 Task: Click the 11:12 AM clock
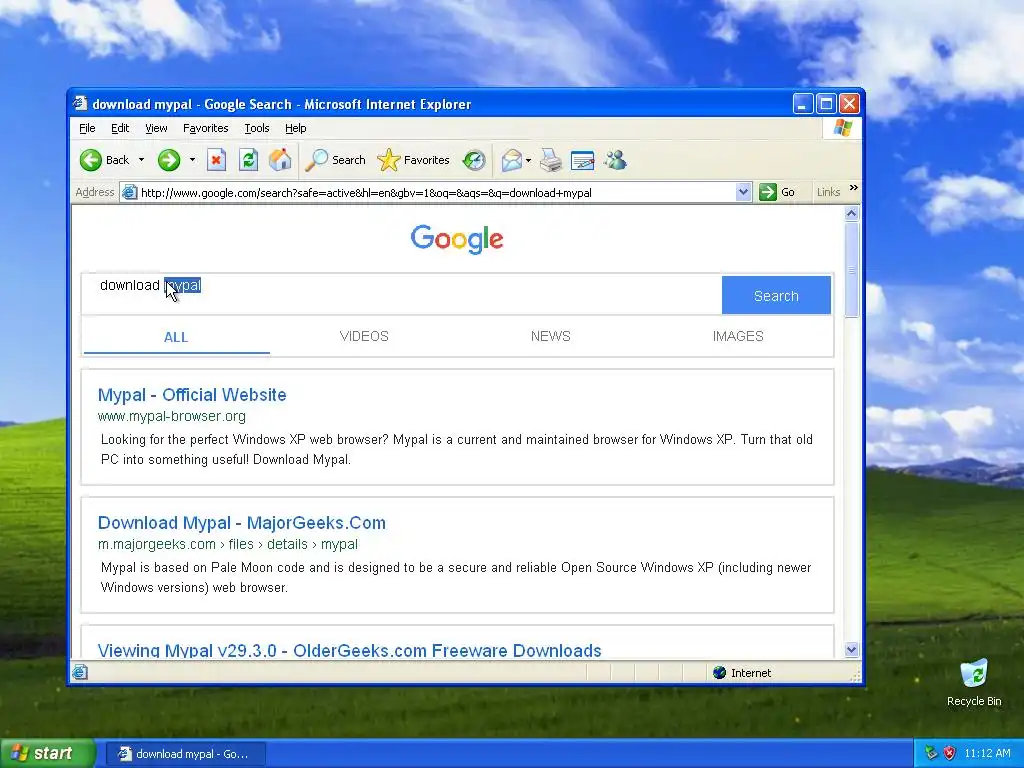pos(987,753)
